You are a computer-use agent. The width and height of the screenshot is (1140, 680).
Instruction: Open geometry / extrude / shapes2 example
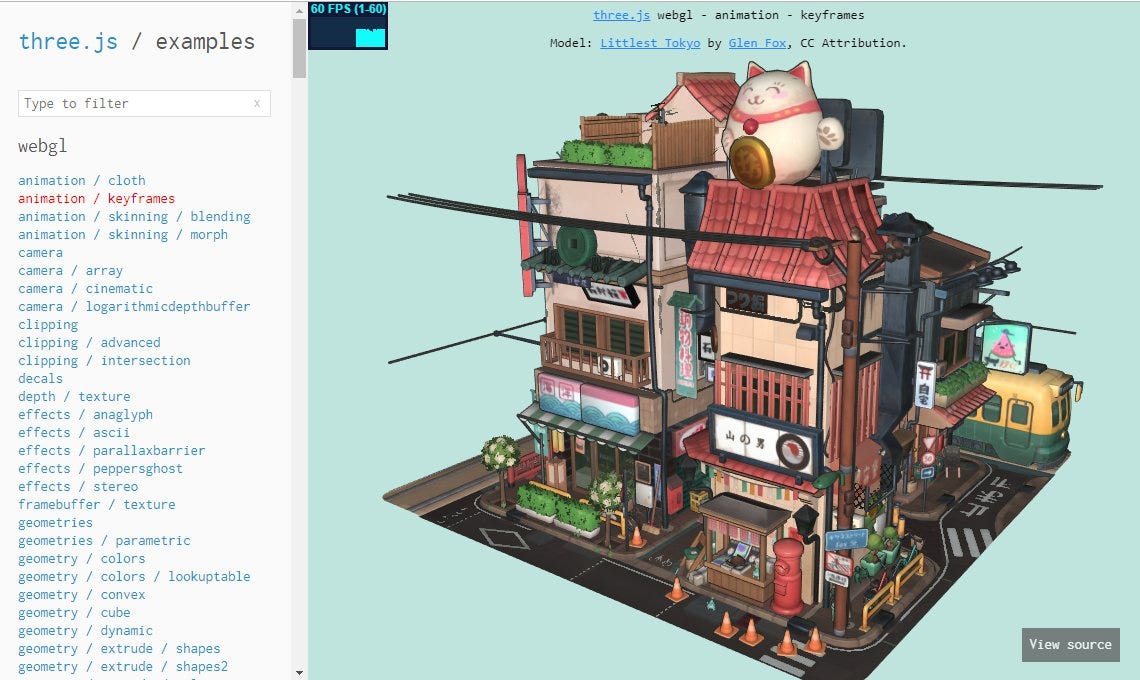coord(123,666)
